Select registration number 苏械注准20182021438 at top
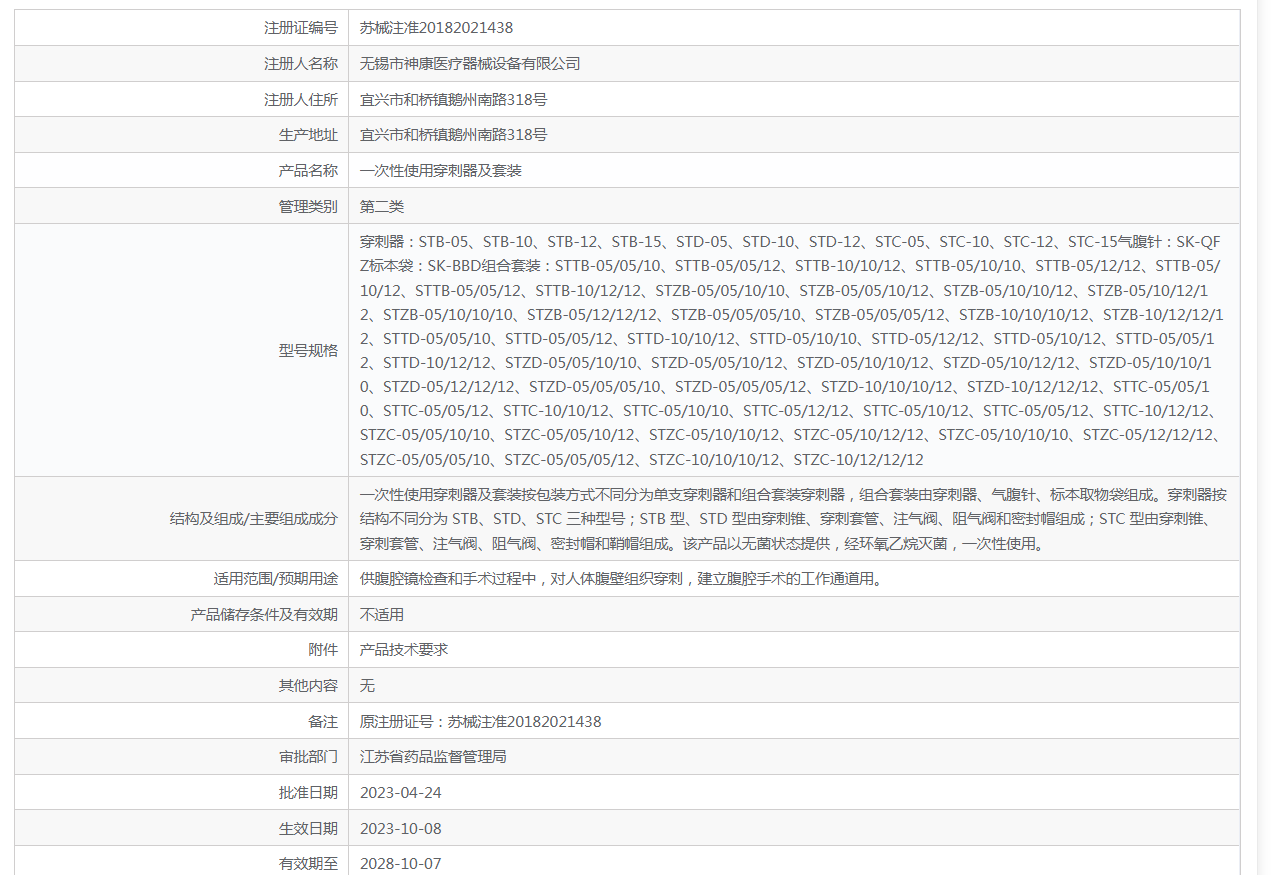The height and width of the screenshot is (875, 1279). (436, 28)
